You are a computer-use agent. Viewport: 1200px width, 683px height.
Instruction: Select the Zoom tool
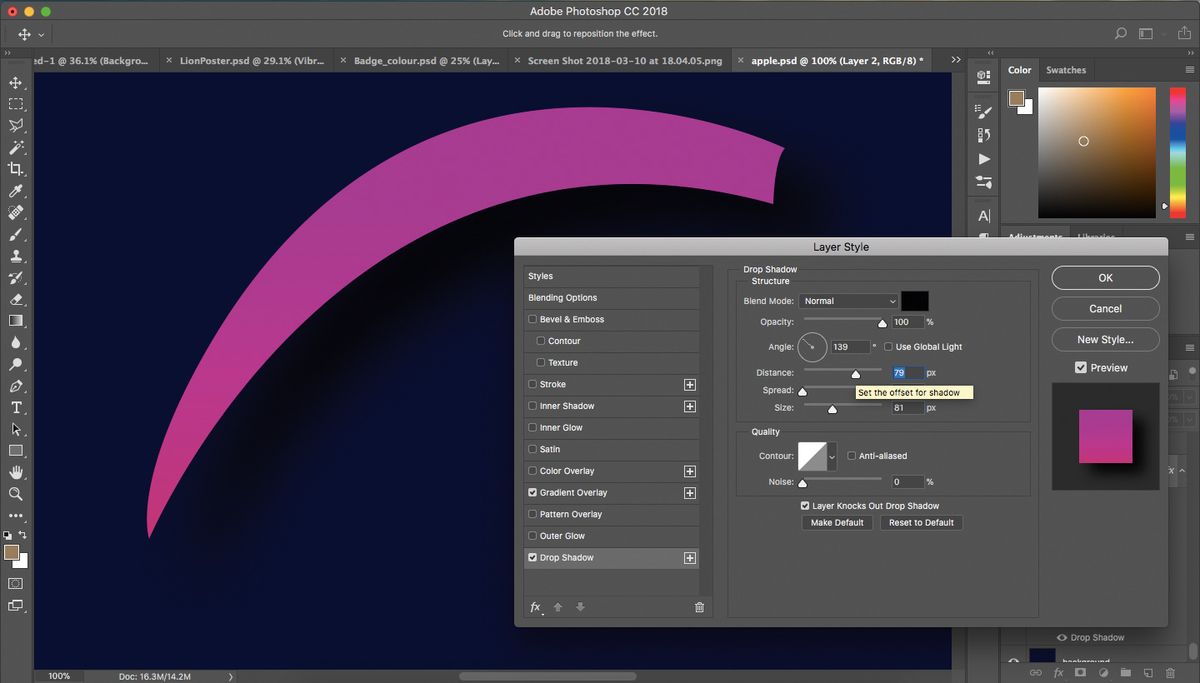tap(16, 495)
